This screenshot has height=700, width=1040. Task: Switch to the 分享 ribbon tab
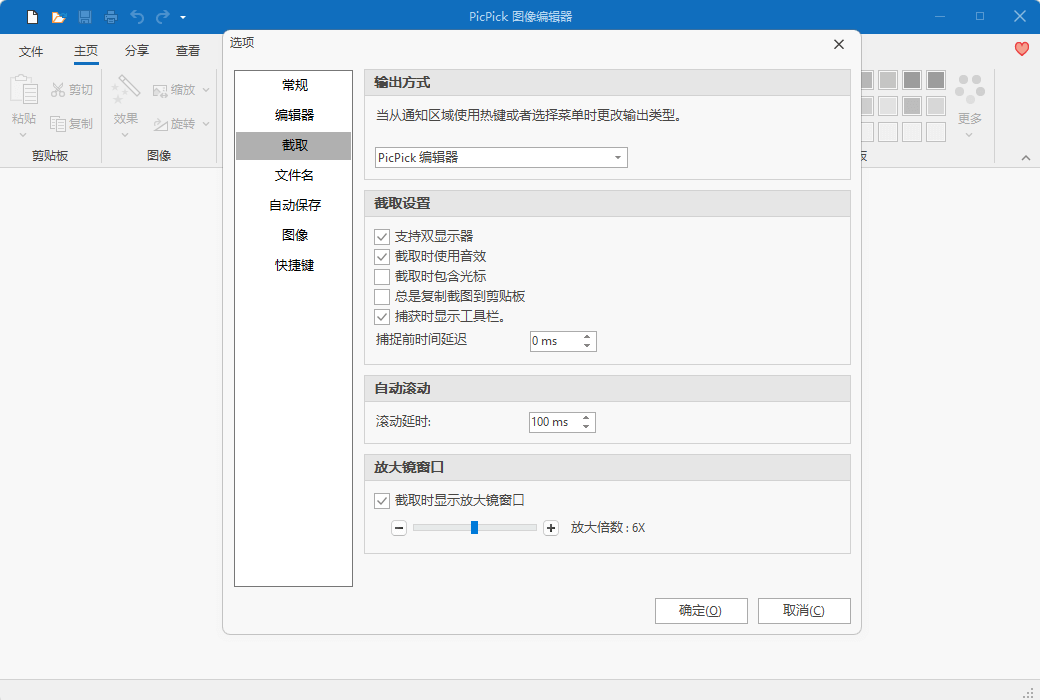137,51
